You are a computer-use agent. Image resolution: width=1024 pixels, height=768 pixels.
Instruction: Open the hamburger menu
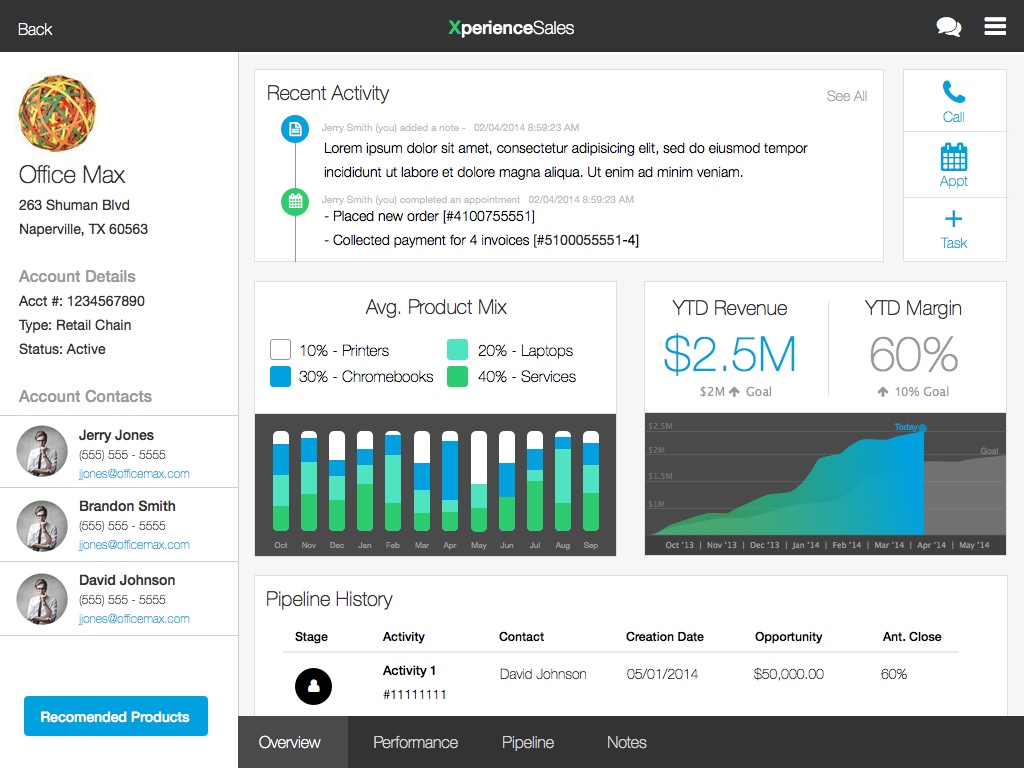pos(995,26)
